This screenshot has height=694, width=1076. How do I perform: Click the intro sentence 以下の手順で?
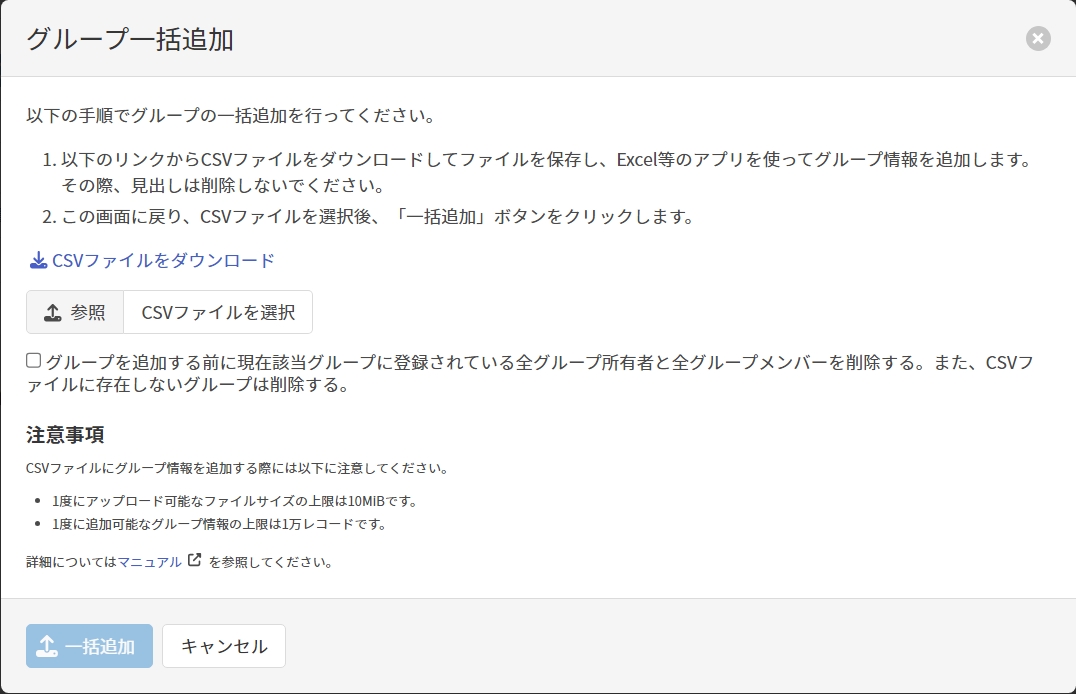tap(230, 115)
